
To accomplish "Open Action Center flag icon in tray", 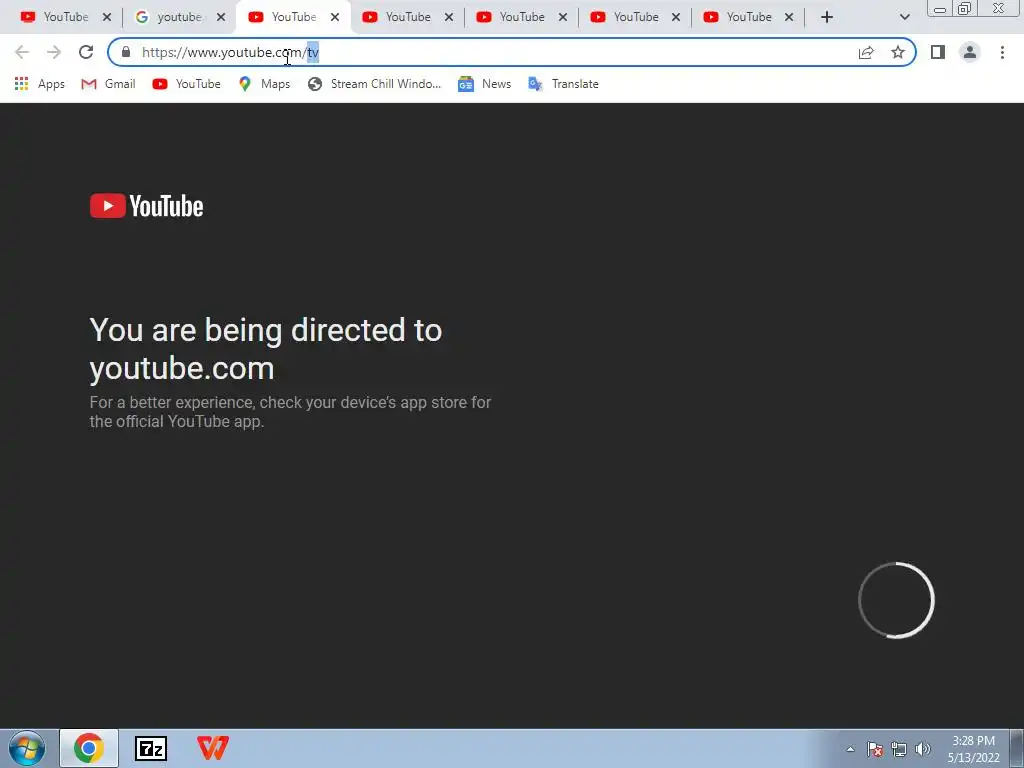I will point(875,749).
